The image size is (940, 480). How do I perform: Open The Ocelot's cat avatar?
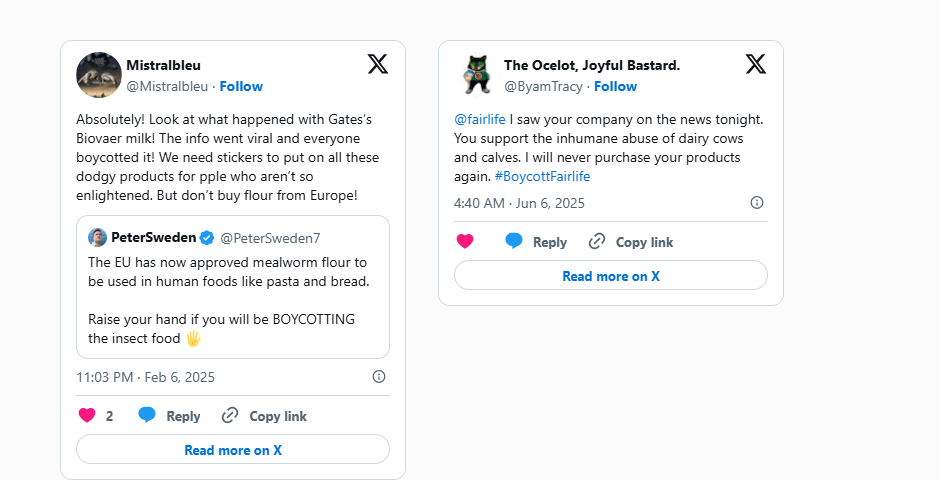[477, 75]
